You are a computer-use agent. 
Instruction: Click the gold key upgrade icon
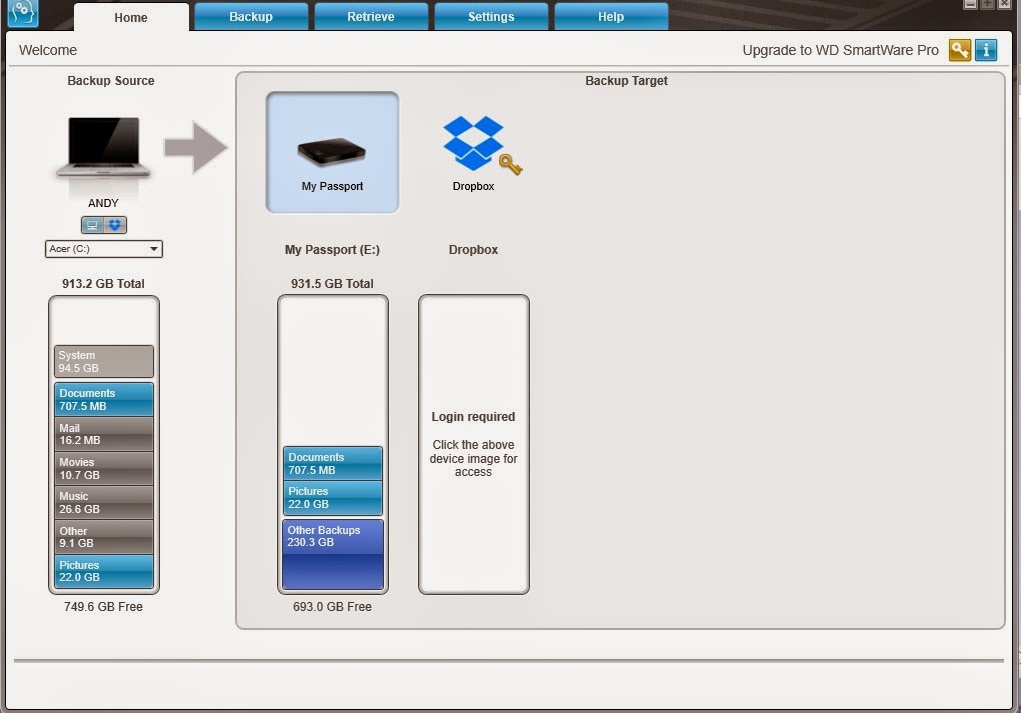tap(960, 50)
